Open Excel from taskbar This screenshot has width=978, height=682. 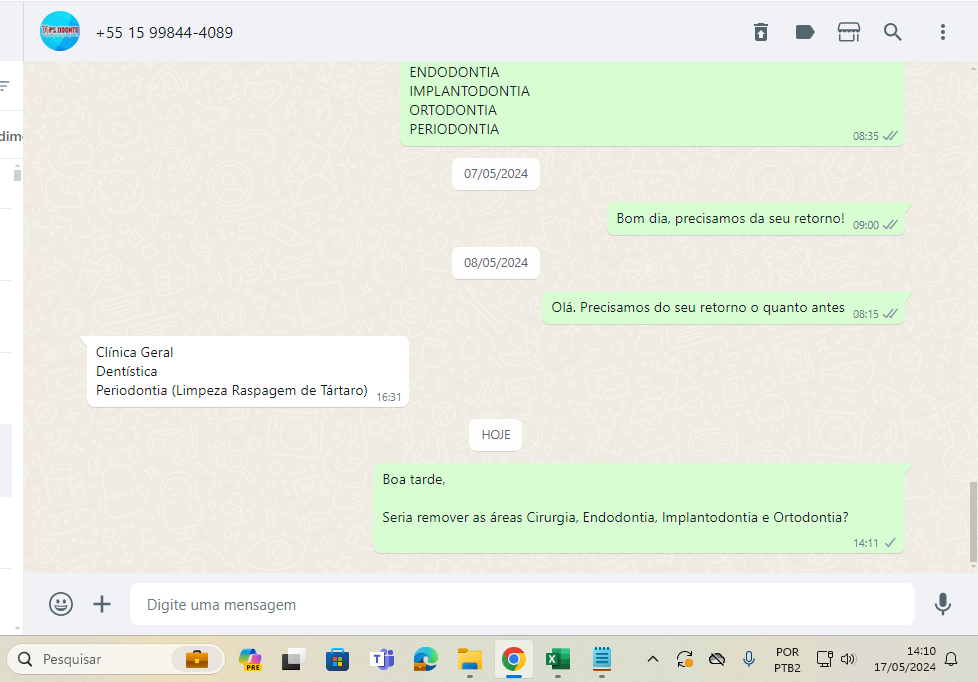pyautogui.click(x=558, y=660)
